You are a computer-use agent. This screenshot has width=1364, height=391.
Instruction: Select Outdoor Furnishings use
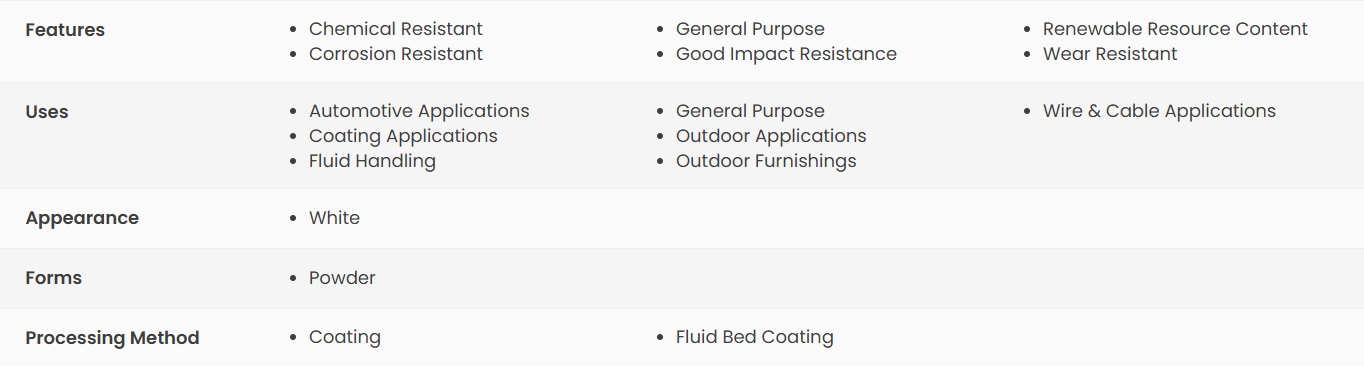(766, 161)
